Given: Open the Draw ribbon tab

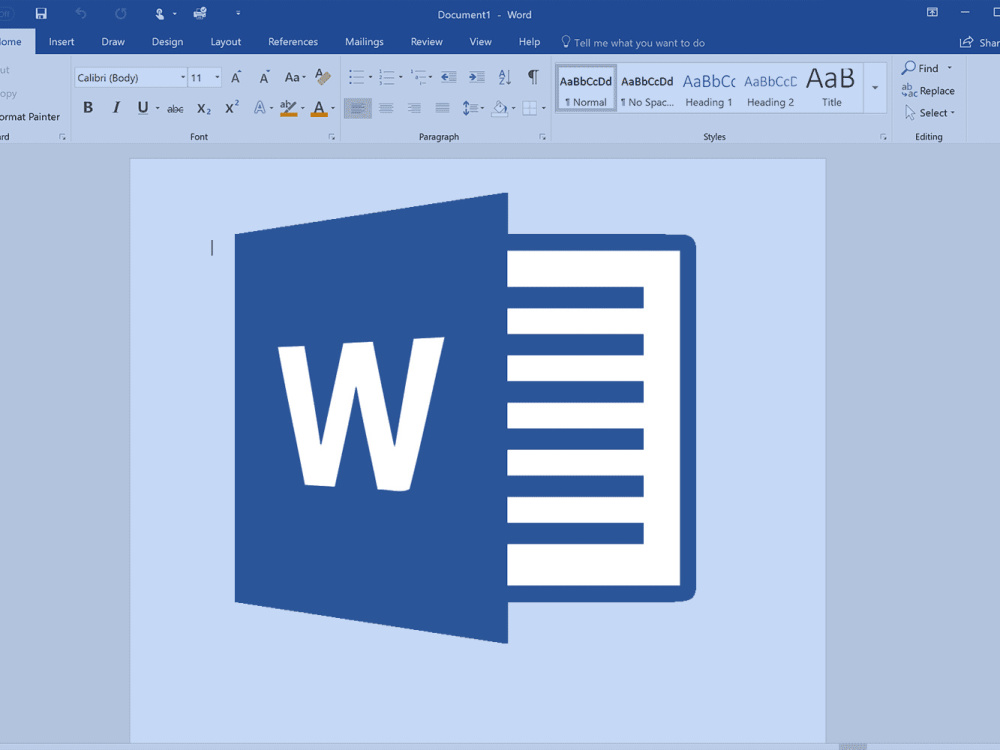Looking at the screenshot, I should (x=113, y=41).
